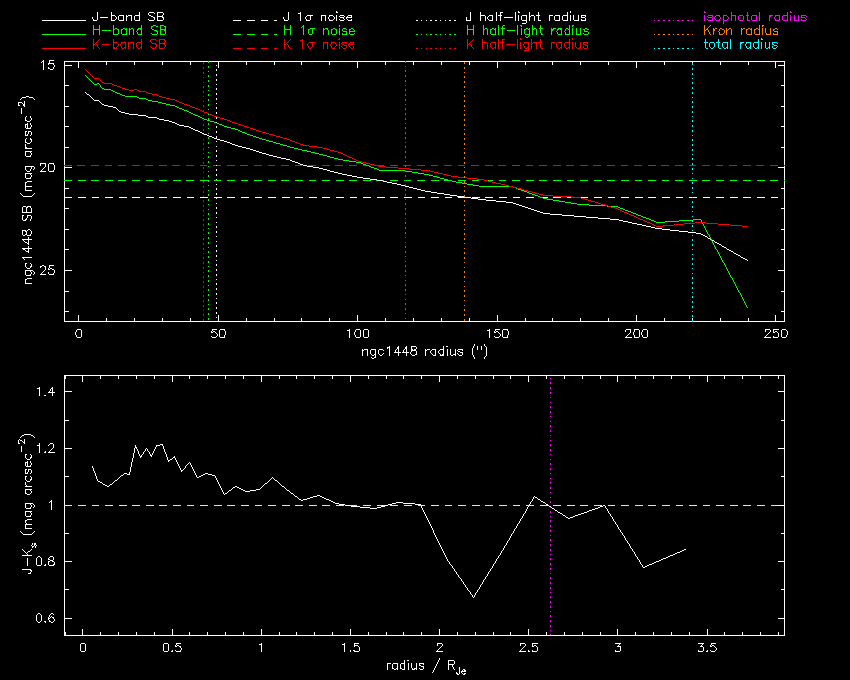850x680 pixels.
Task: Click the cyan 'total radius' legend text
Action: [x=740, y=45]
